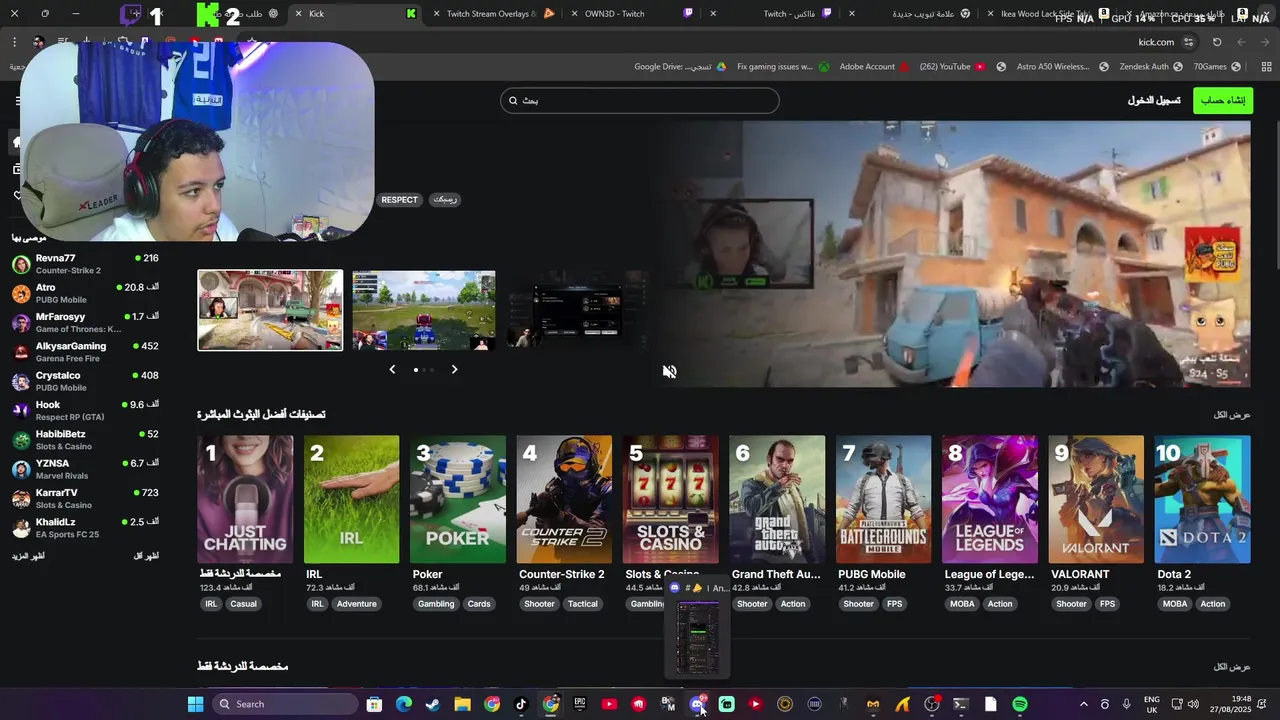1280x720 pixels.
Task: Select the FPS tag under VALORANT
Action: [x=1107, y=604]
